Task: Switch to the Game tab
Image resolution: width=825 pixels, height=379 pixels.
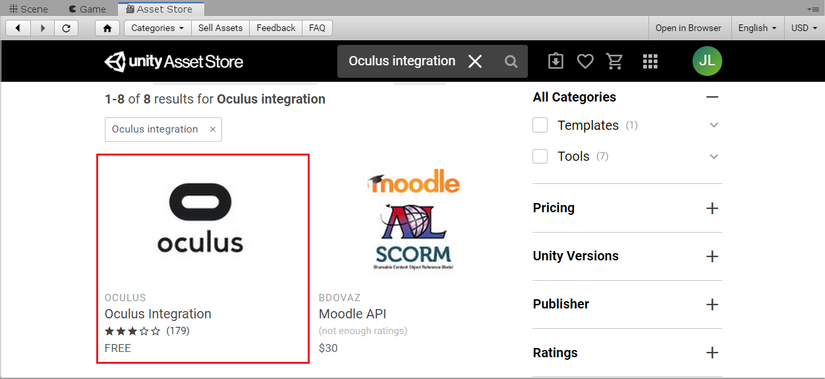Action: [87, 9]
